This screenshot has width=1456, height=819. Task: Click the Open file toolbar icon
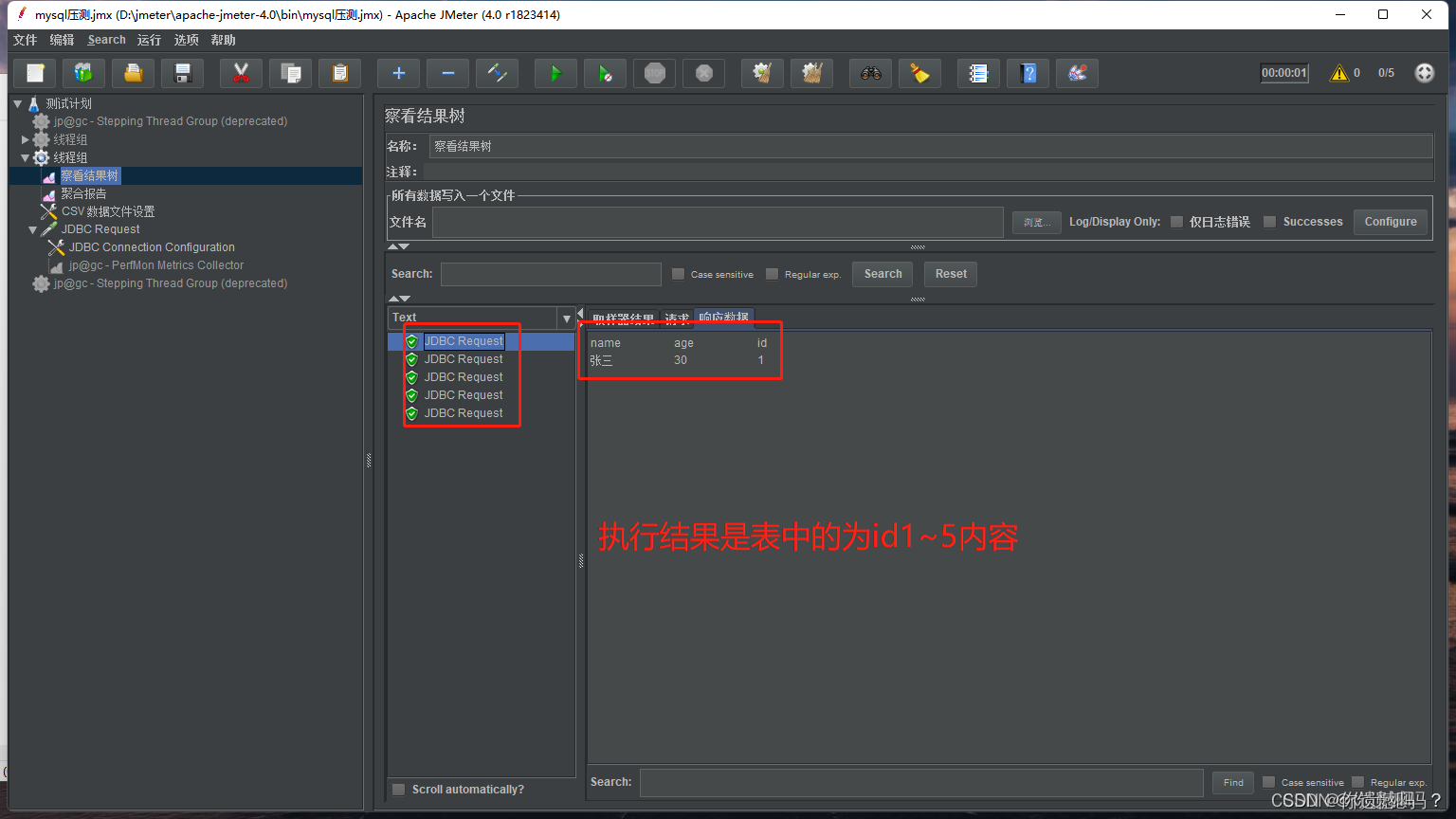point(134,73)
